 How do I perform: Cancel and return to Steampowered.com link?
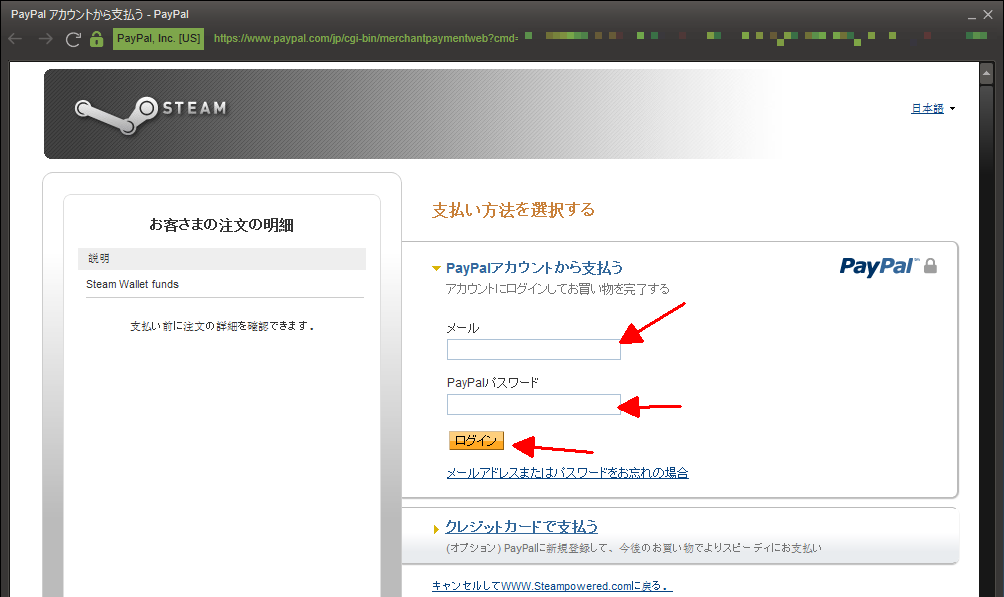point(552,585)
